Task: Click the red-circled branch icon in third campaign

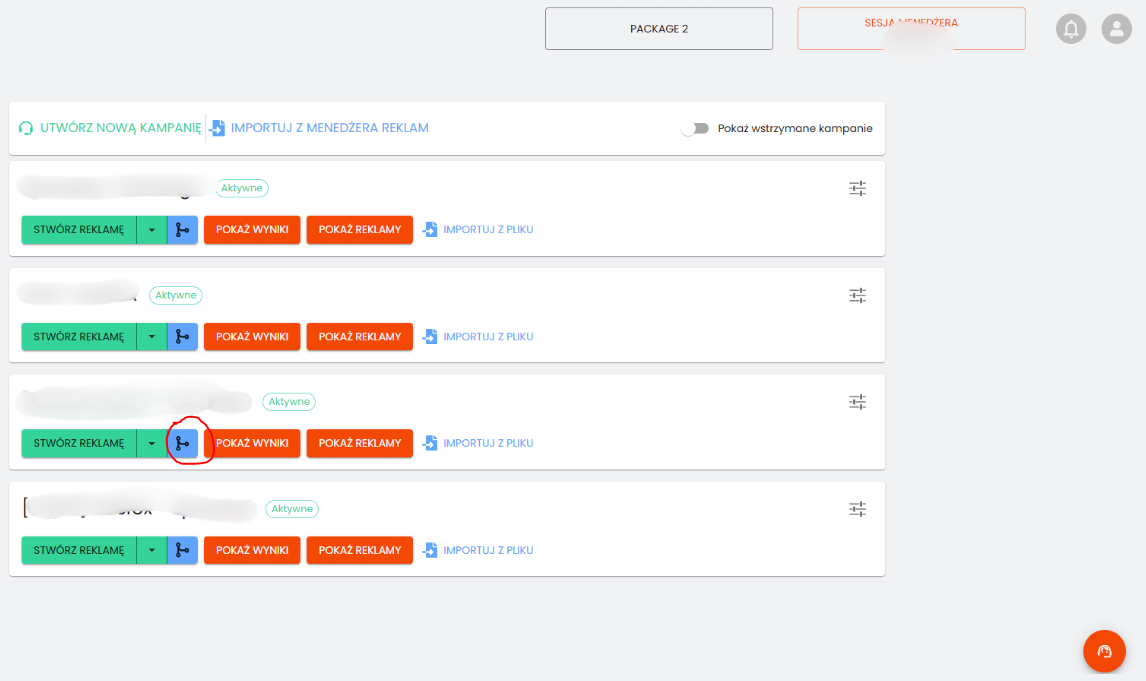Action: 182,443
